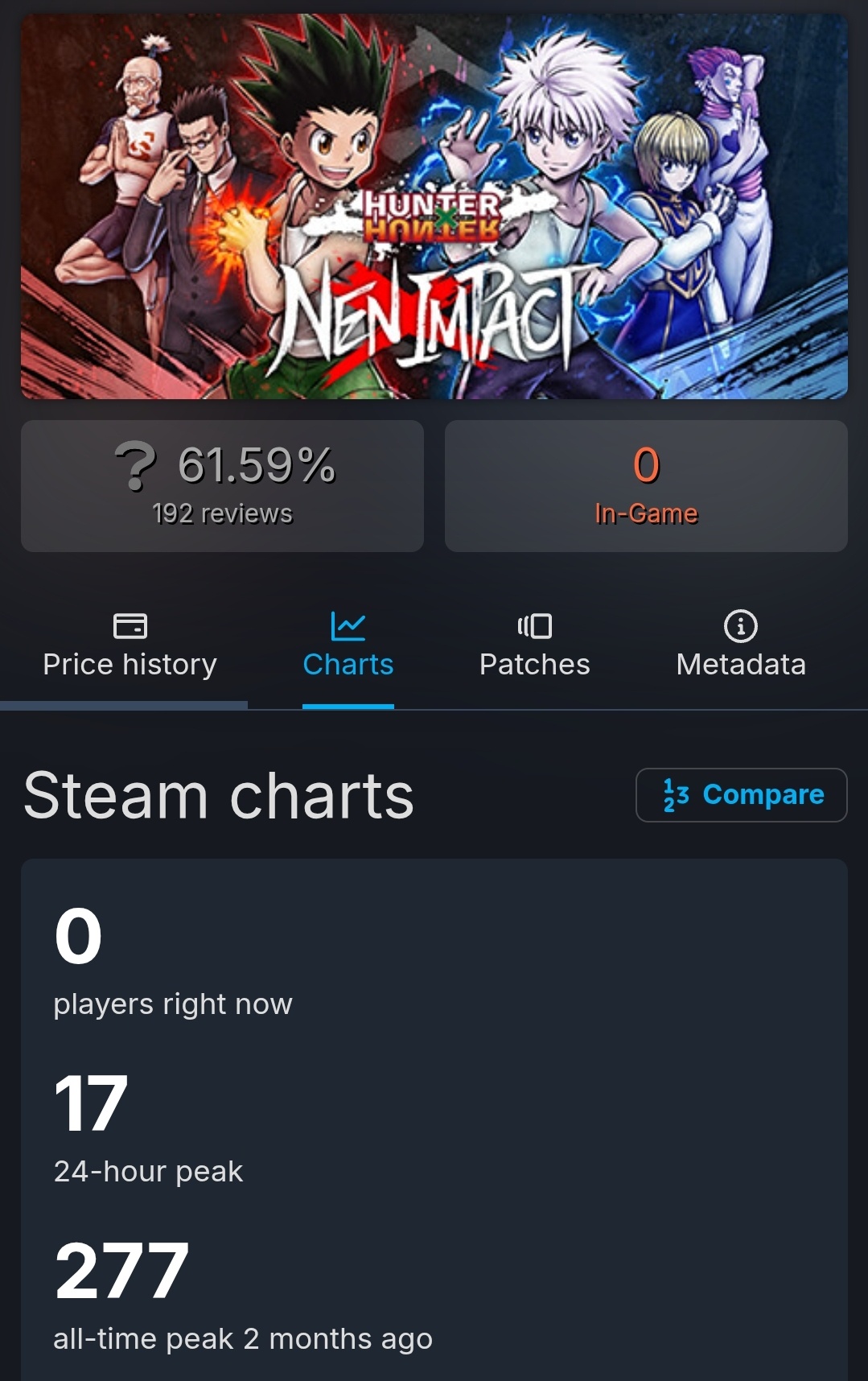Click the orange in-game player count zero

pyautogui.click(x=646, y=465)
